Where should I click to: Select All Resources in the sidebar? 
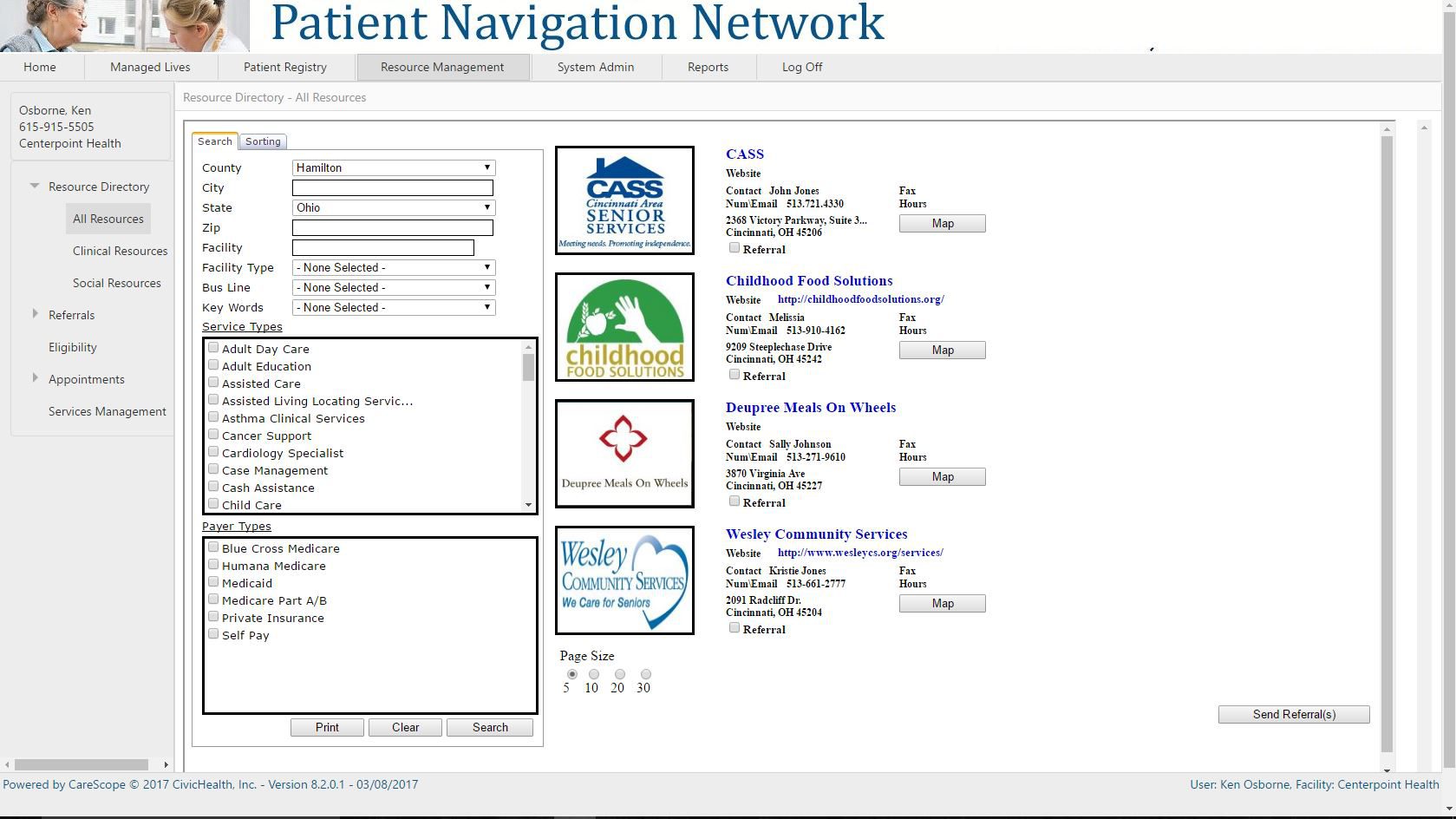(x=108, y=219)
